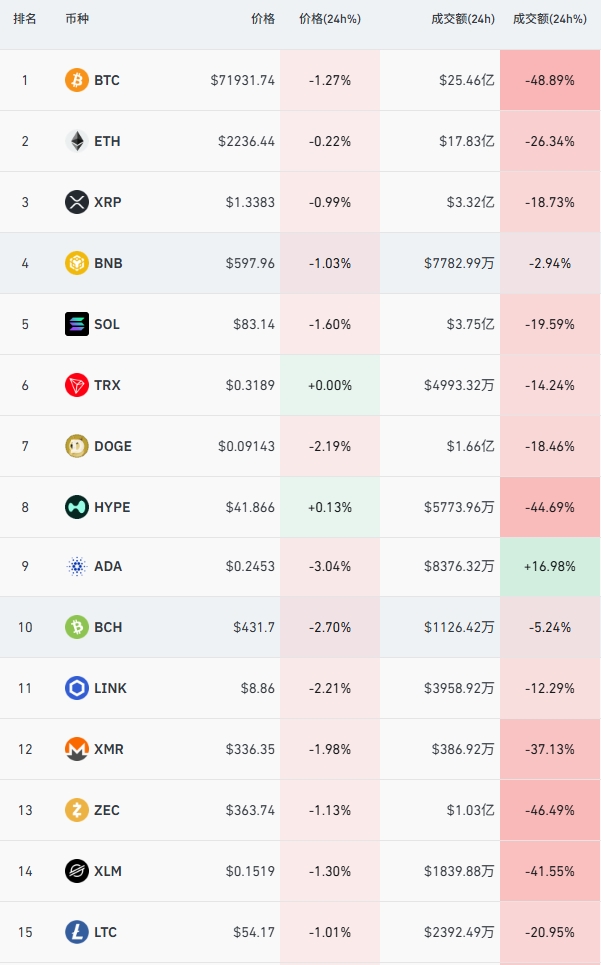Click the BTC Bitcoin coin icon
The width and height of the screenshot is (601, 965).
(x=77, y=80)
